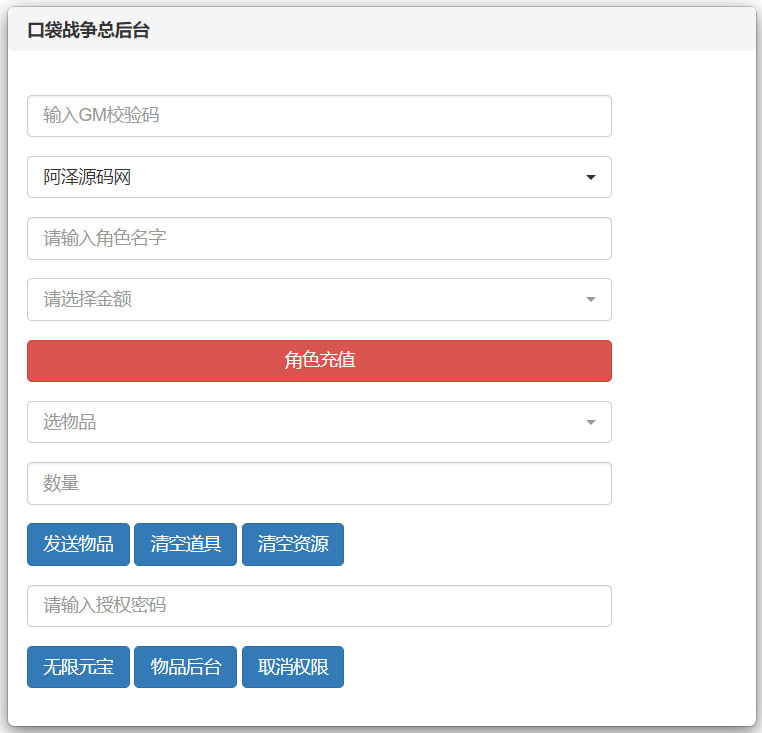
Task: Click the gray panel header bar background
Action: [x=450, y=30]
